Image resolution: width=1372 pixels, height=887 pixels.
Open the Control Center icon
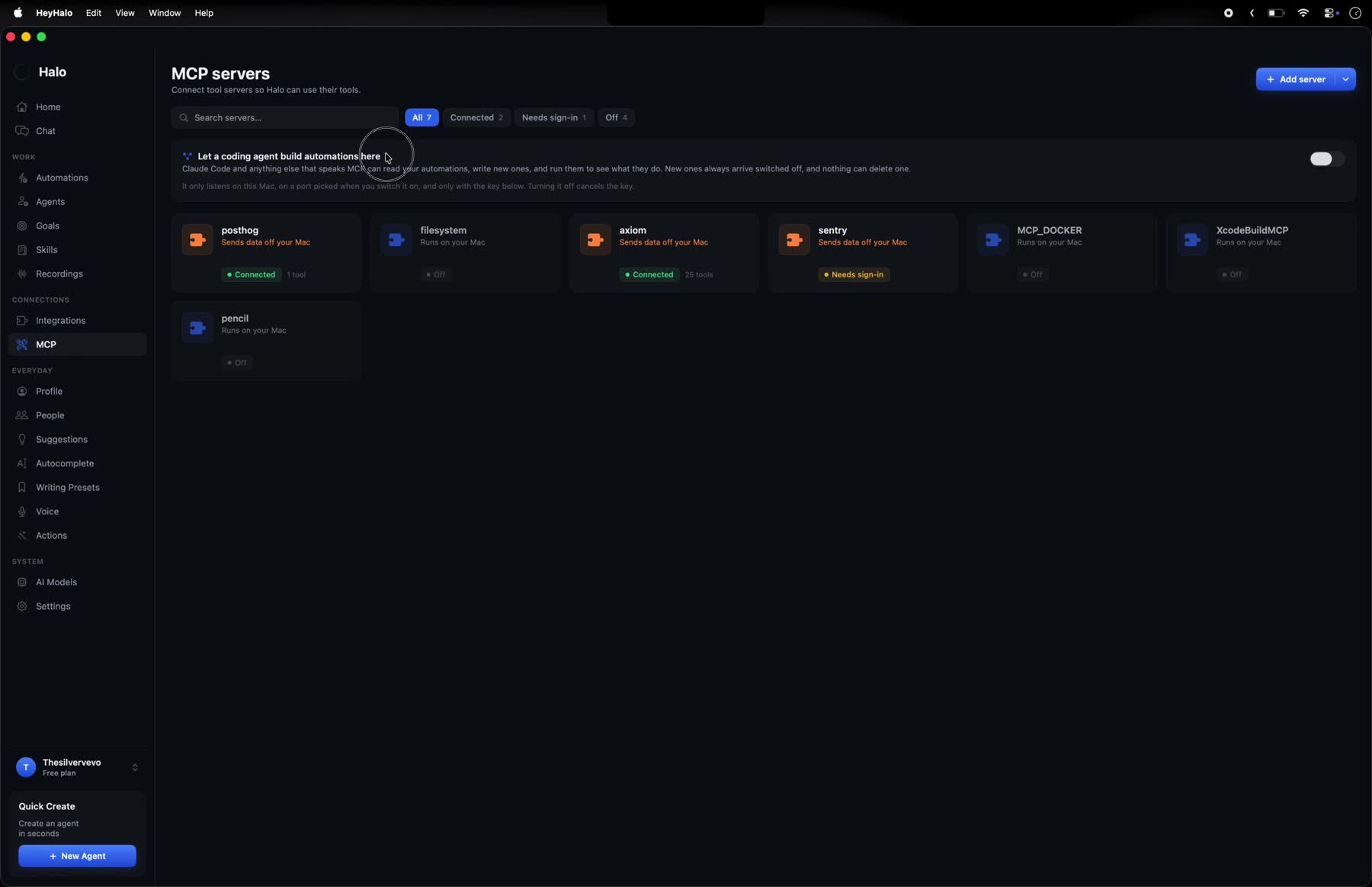coord(1331,13)
